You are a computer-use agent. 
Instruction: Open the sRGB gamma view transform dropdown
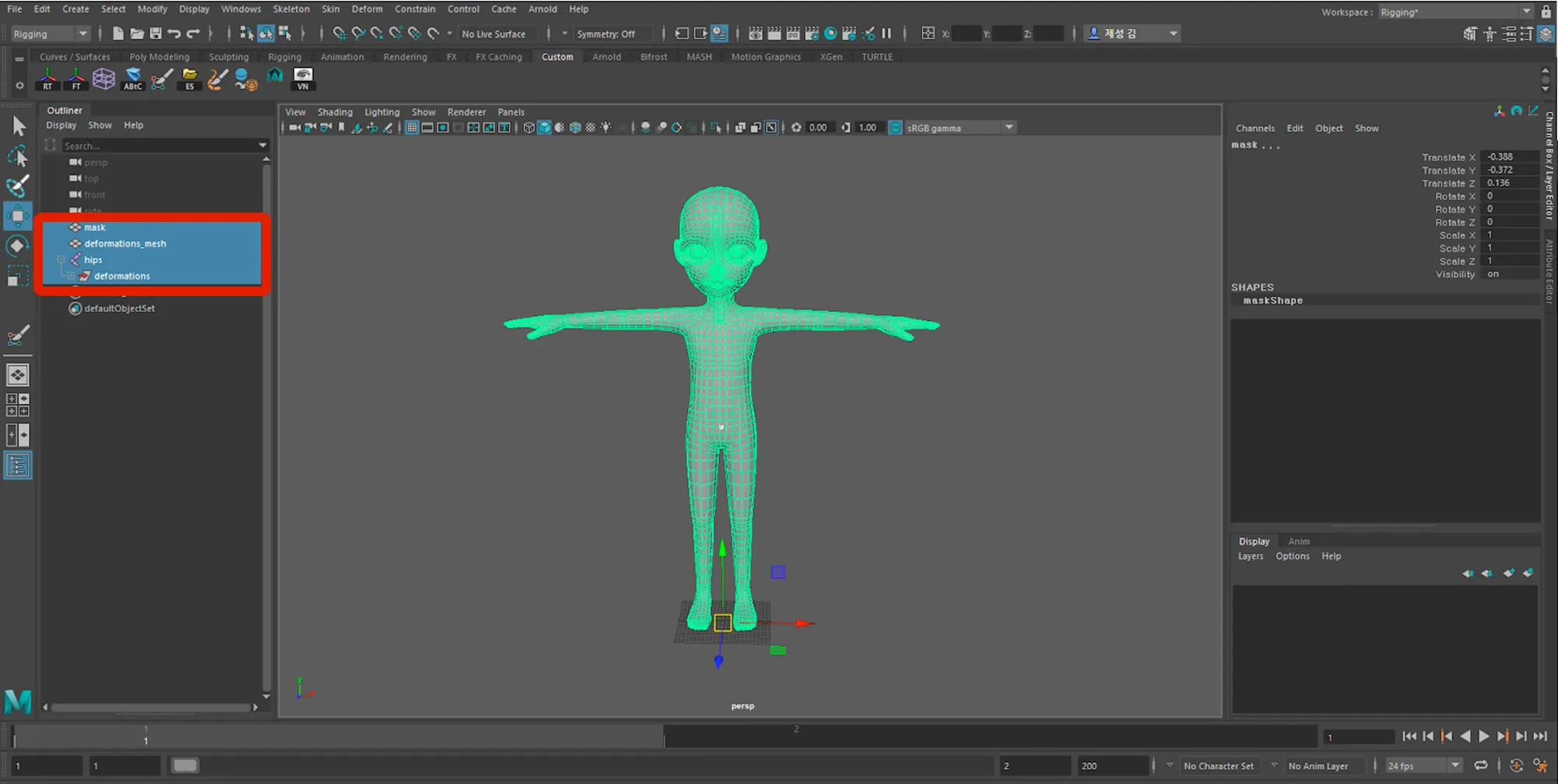tap(961, 128)
